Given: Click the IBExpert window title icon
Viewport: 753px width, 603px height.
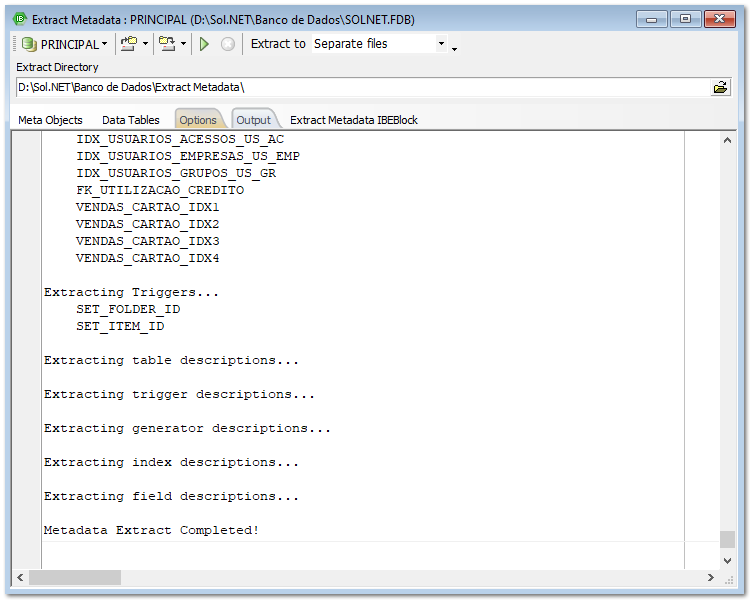Looking at the screenshot, I should (x=20, y=19).
